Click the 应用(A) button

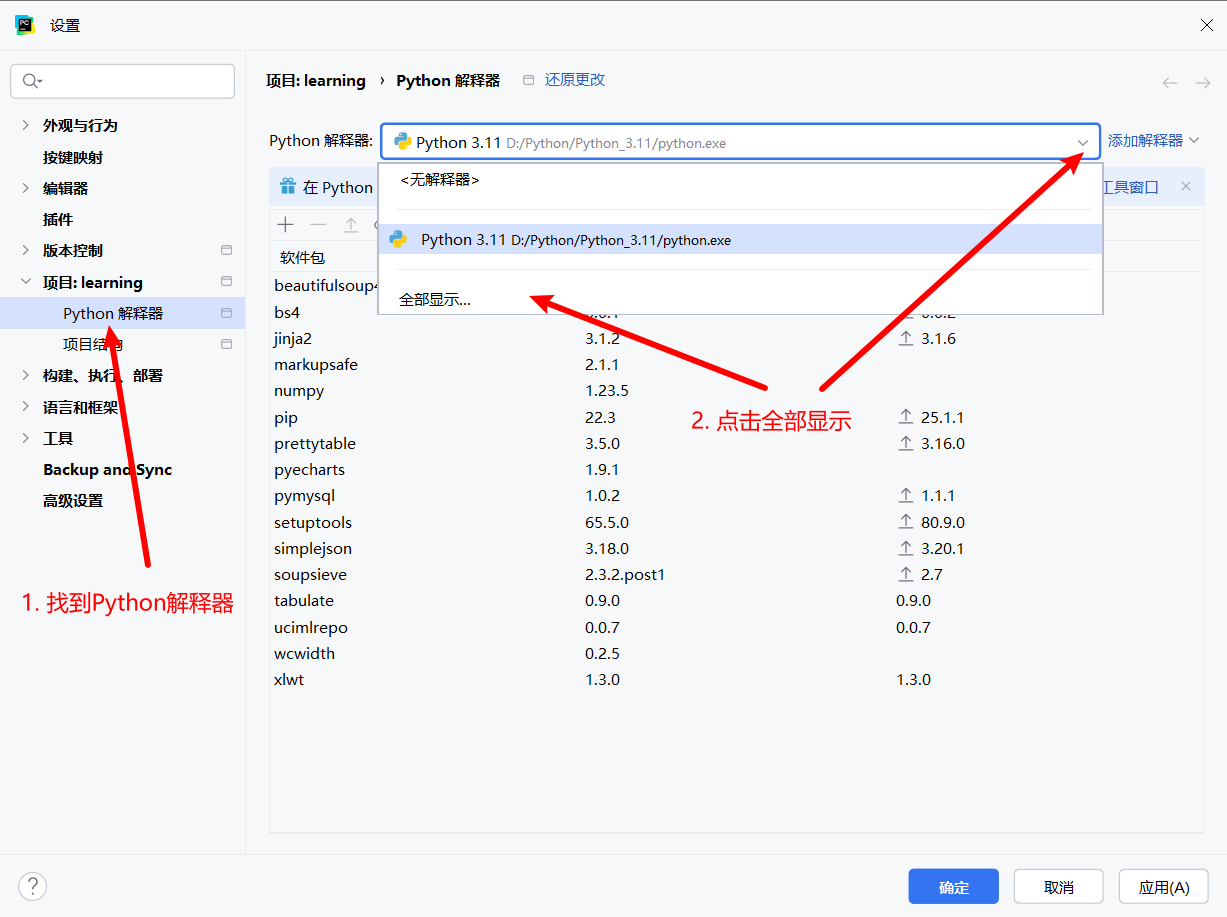pos(1164,887)
